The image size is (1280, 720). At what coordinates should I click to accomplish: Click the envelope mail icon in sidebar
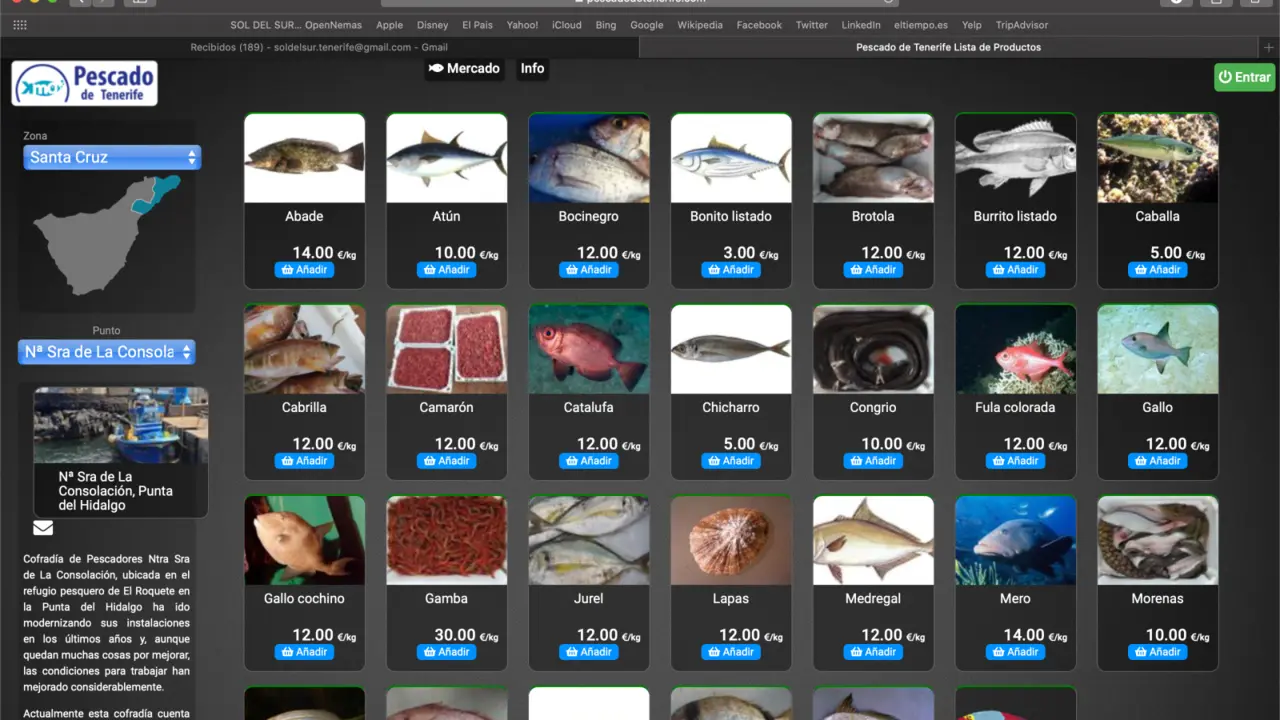43,528
